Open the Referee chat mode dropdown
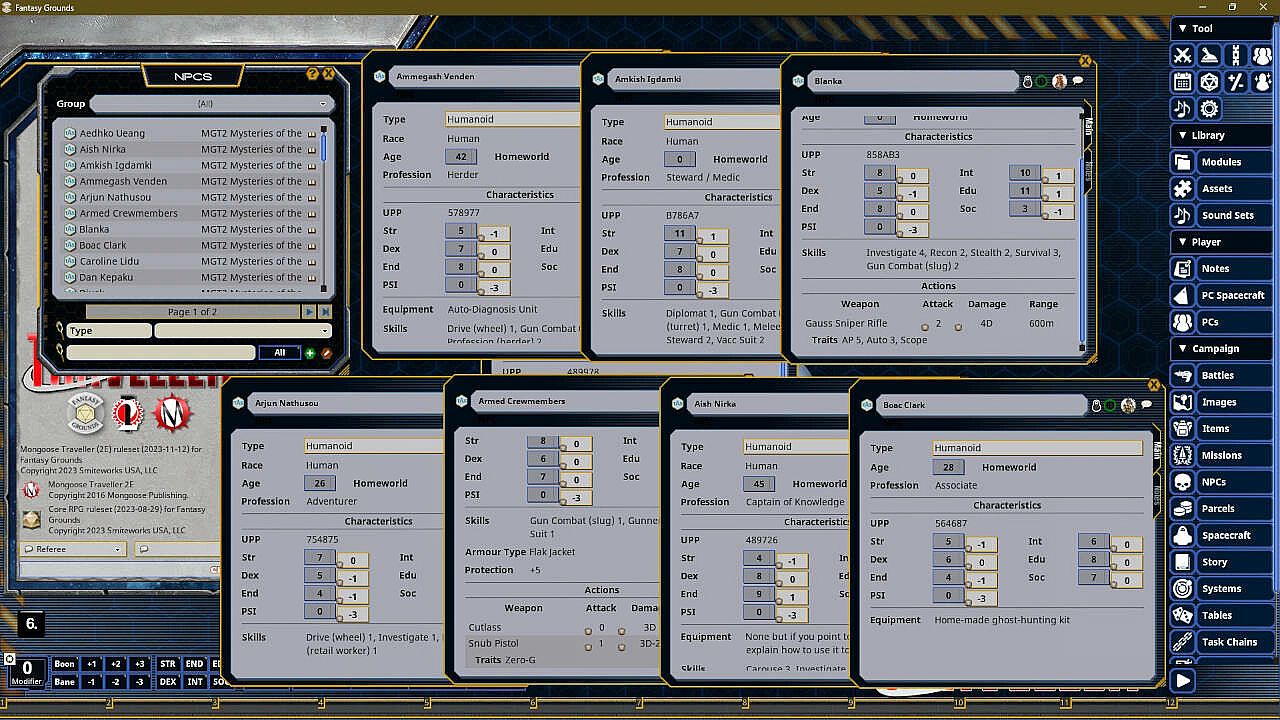Image resolution: width=1280 pixels, height=720 pixels. pos(73,549)
